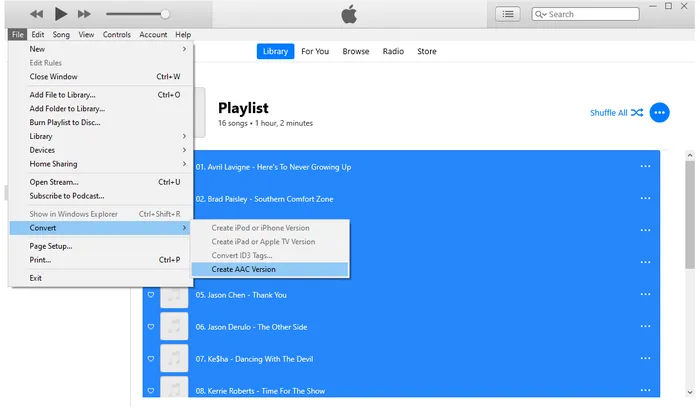Image resolution: width=700 pixels, height=407 pixels.
Task: Open the list view icon beside search
Action: 508,14
